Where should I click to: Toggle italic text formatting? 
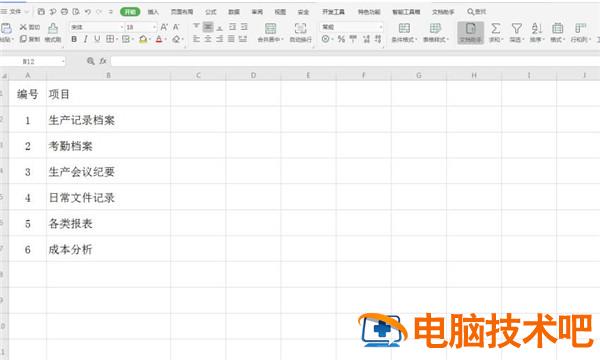click(86, 39)
